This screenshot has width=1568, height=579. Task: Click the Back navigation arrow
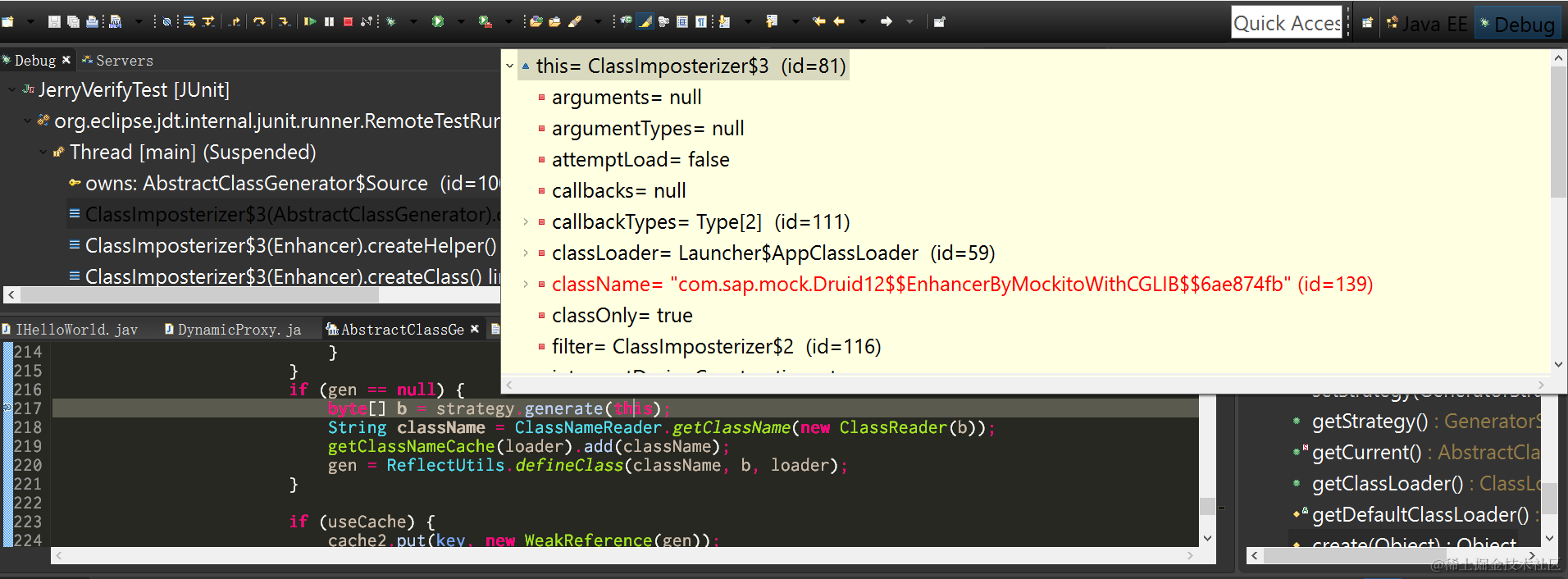(839, 21)
